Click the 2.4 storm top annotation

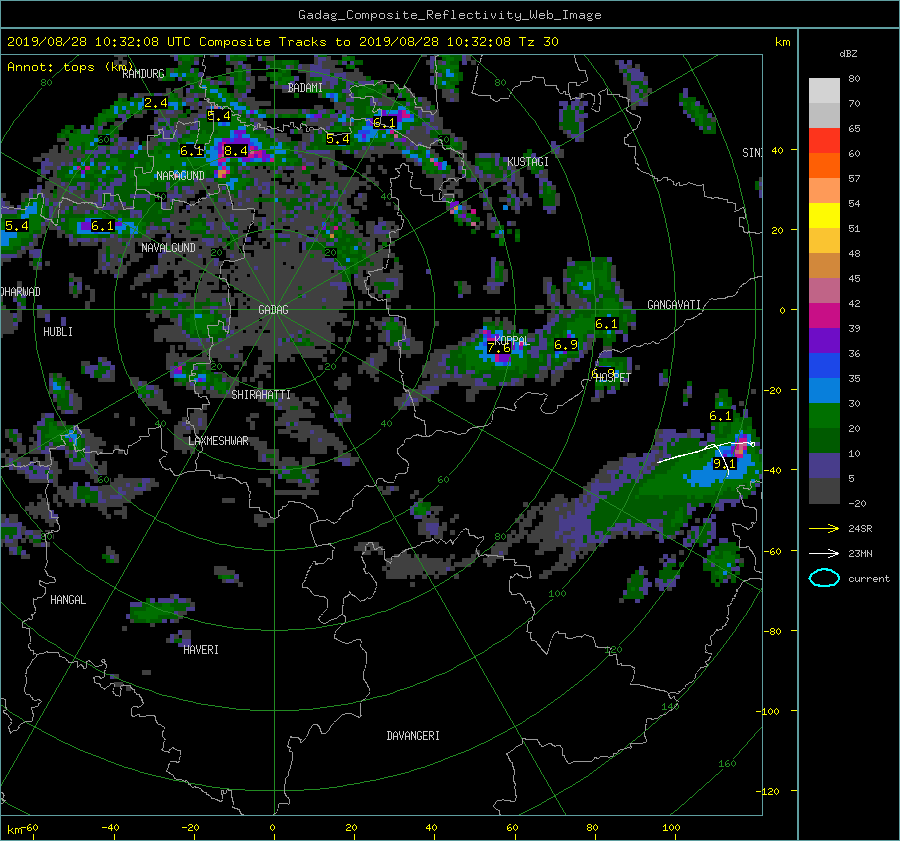pyautogui.click(x=156, y=103)
